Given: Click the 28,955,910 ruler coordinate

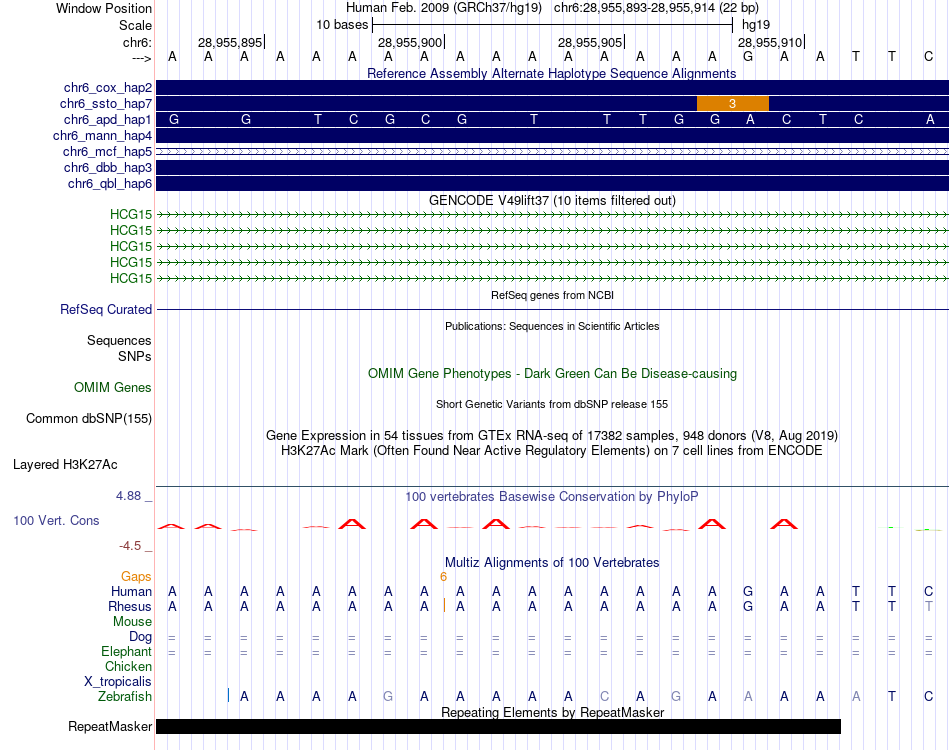Looking at the screenshot, I should tap(770, 42).
